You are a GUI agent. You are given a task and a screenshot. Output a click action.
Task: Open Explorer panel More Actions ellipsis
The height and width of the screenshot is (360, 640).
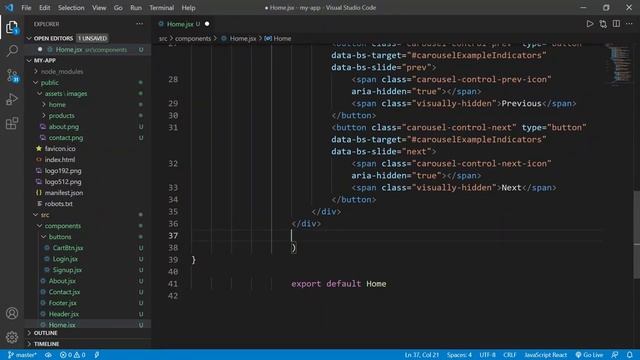point(140,24)
